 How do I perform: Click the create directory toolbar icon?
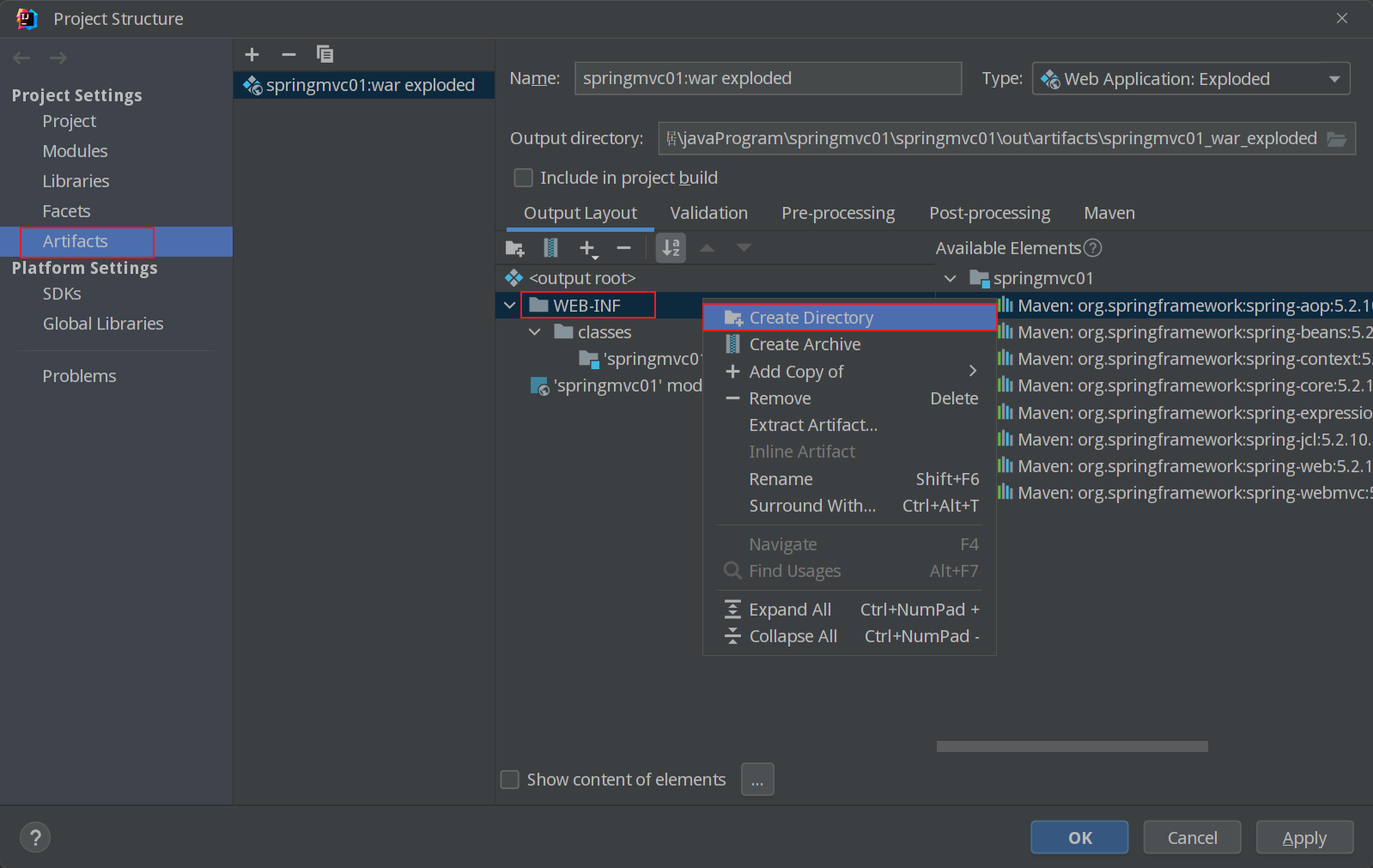pos(514,248)
